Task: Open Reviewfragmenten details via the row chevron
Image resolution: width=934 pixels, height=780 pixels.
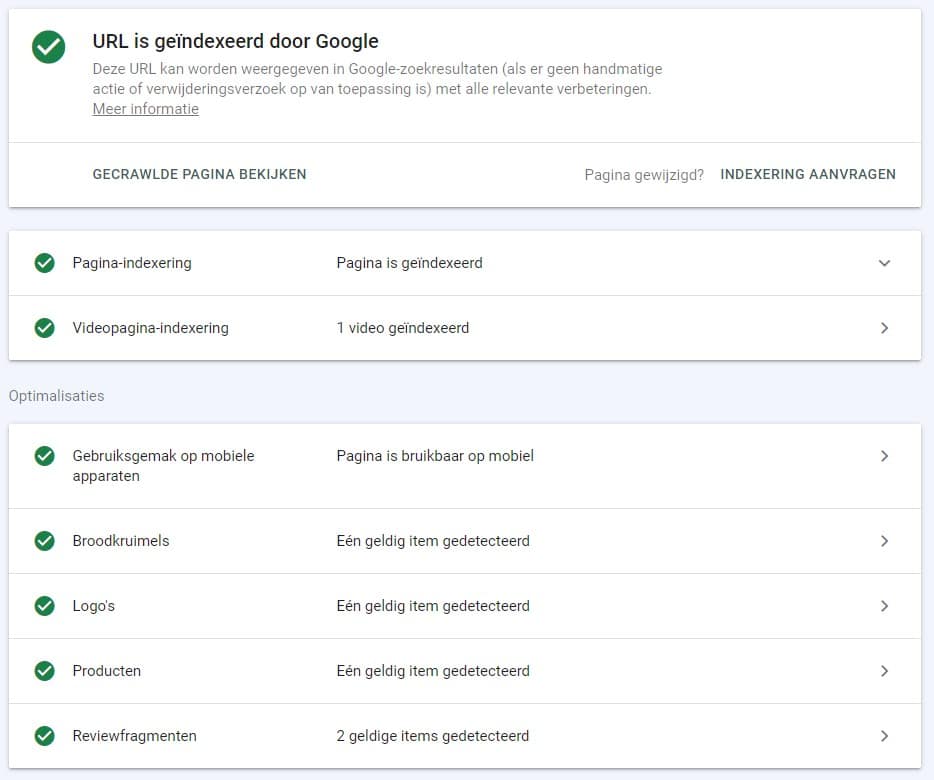Action: [885, 736]
